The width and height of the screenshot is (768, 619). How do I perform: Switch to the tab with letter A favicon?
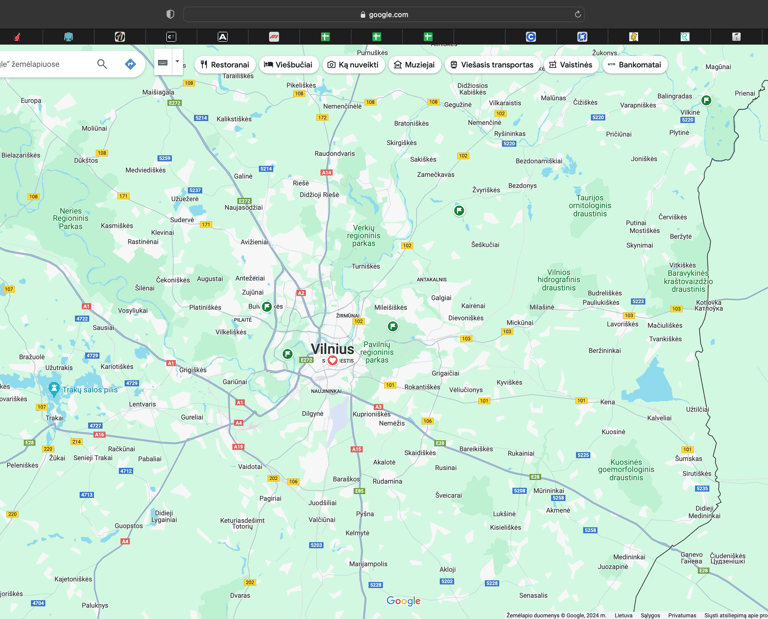[222, 37]
